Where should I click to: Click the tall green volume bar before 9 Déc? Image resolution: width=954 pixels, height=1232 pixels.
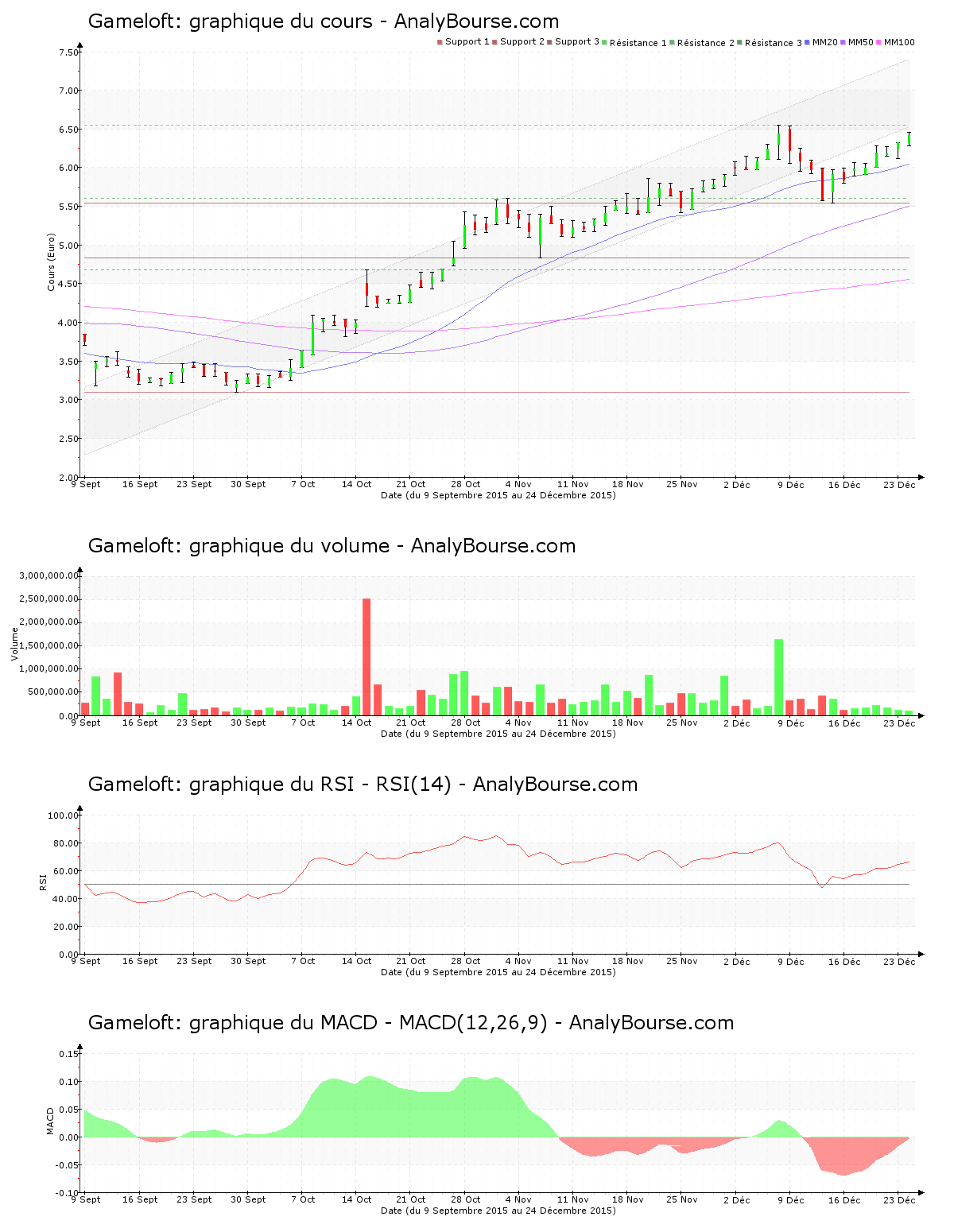pyautogui.click(x=779, y=677)
